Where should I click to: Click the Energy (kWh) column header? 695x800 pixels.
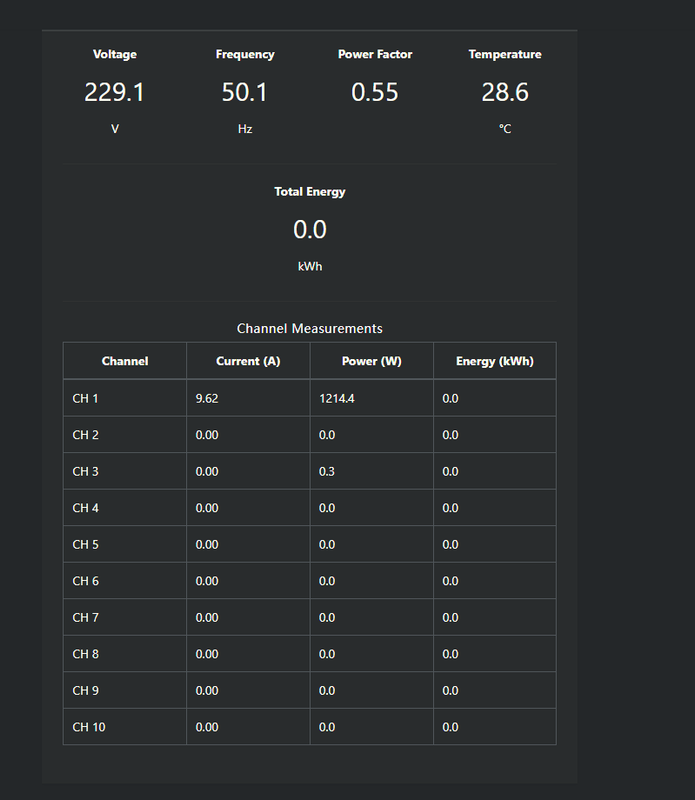495,361
